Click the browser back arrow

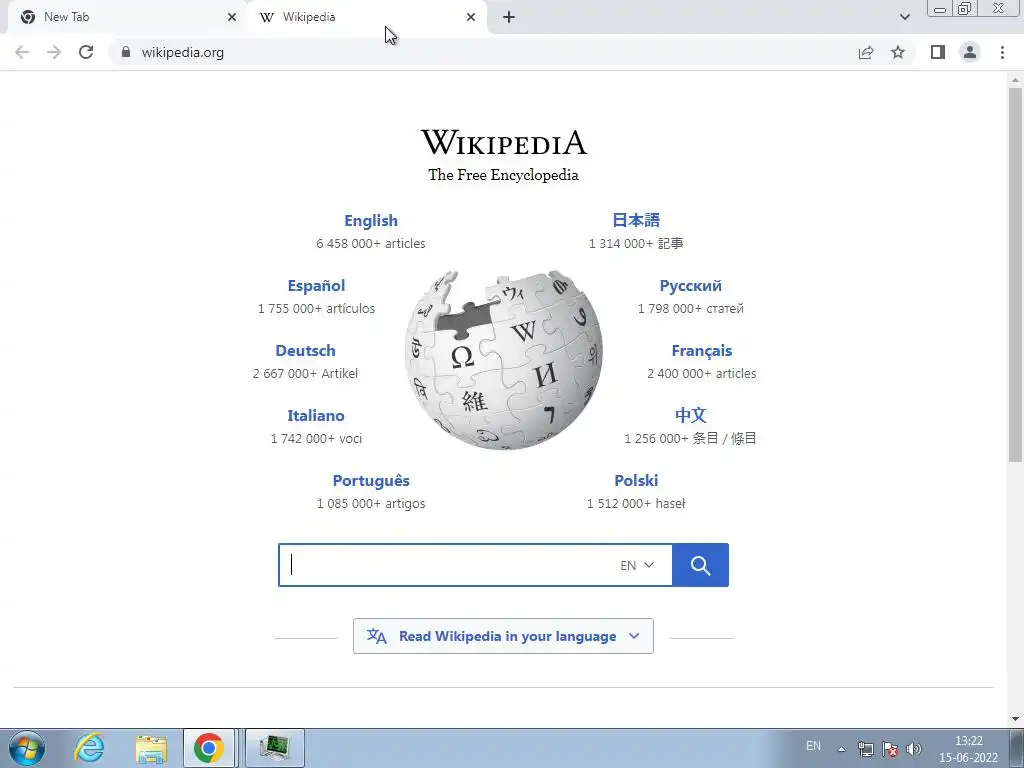tap(22, 52)
